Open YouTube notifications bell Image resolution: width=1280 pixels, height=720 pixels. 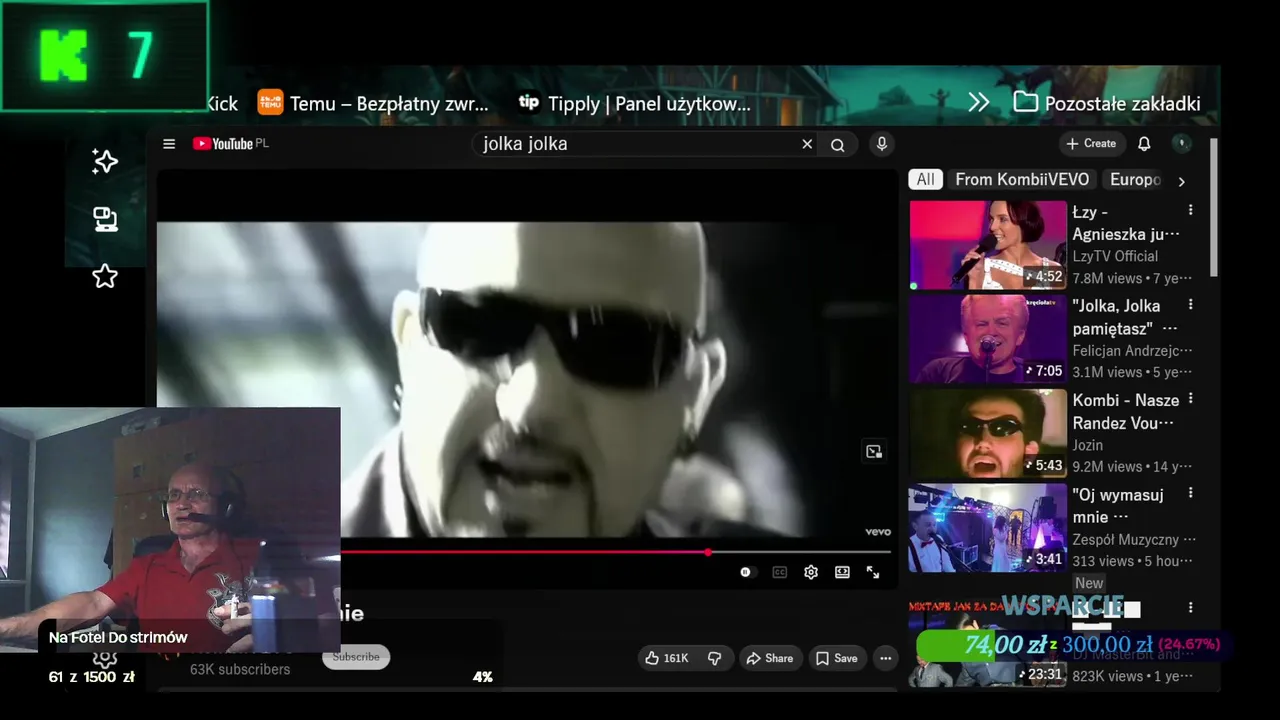click(x=1144, y=144)
